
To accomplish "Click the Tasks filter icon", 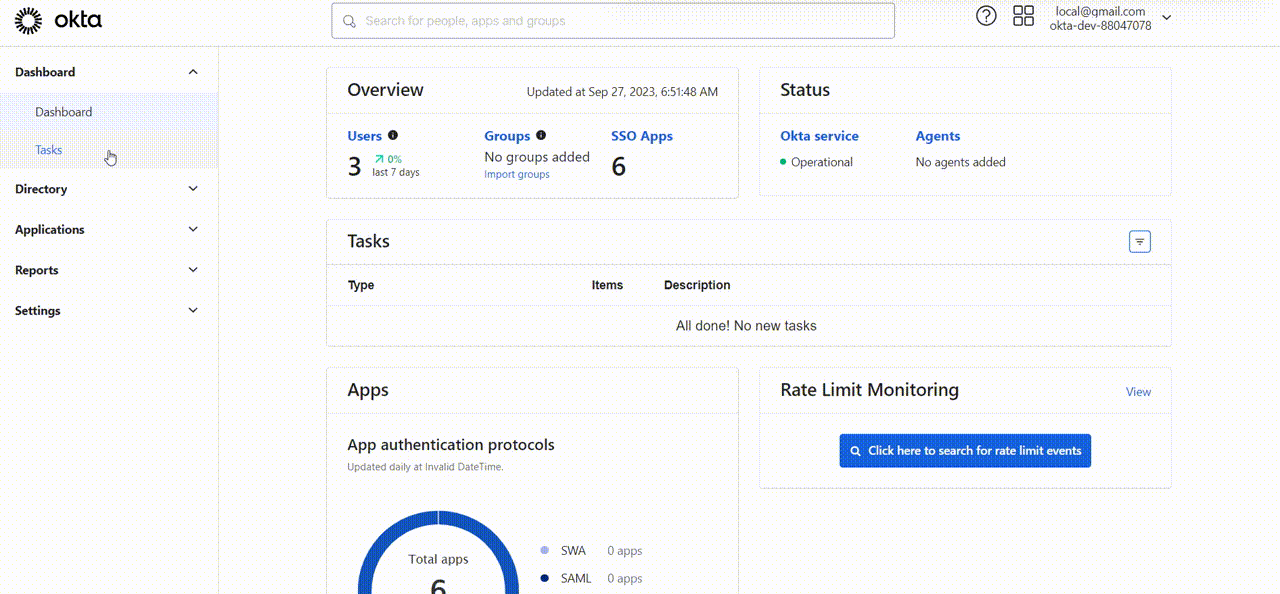I will point(1139,242).
